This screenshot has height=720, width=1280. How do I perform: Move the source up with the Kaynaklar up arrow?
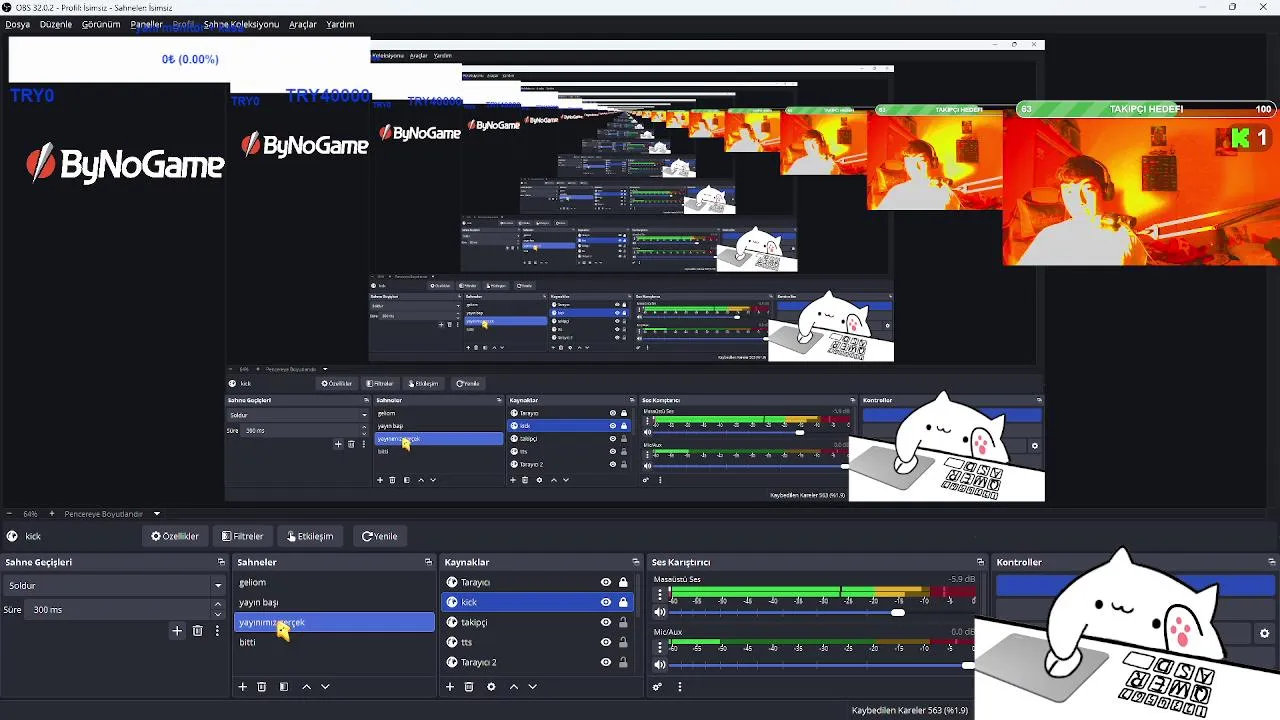pos(514,687)
